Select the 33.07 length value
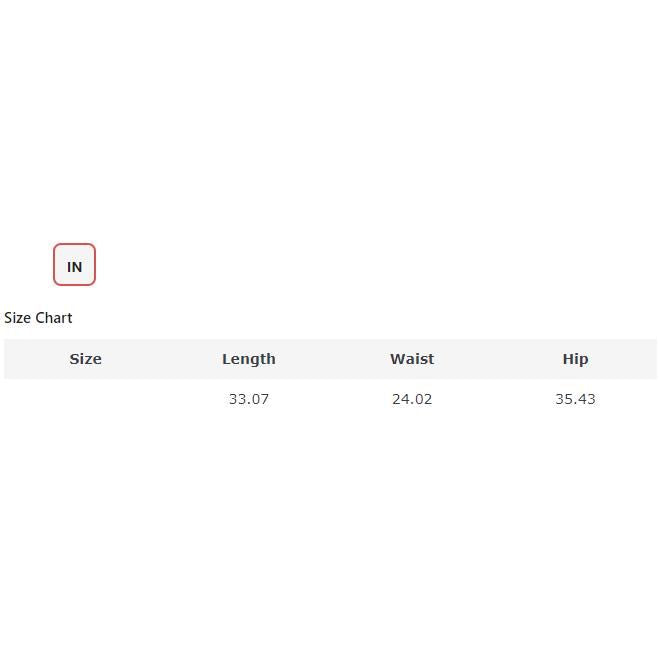 tap(248, 399)
